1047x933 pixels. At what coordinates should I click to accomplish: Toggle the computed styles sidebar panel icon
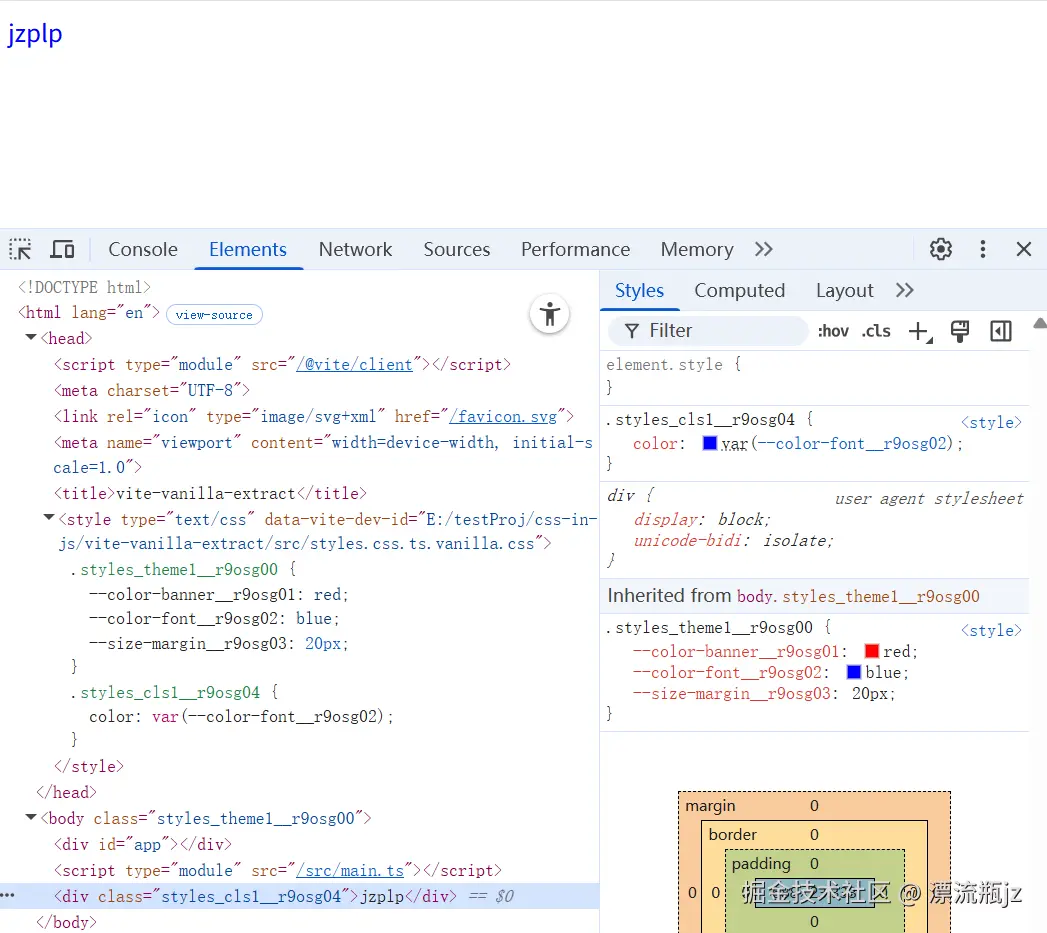tap(1000, 330)
